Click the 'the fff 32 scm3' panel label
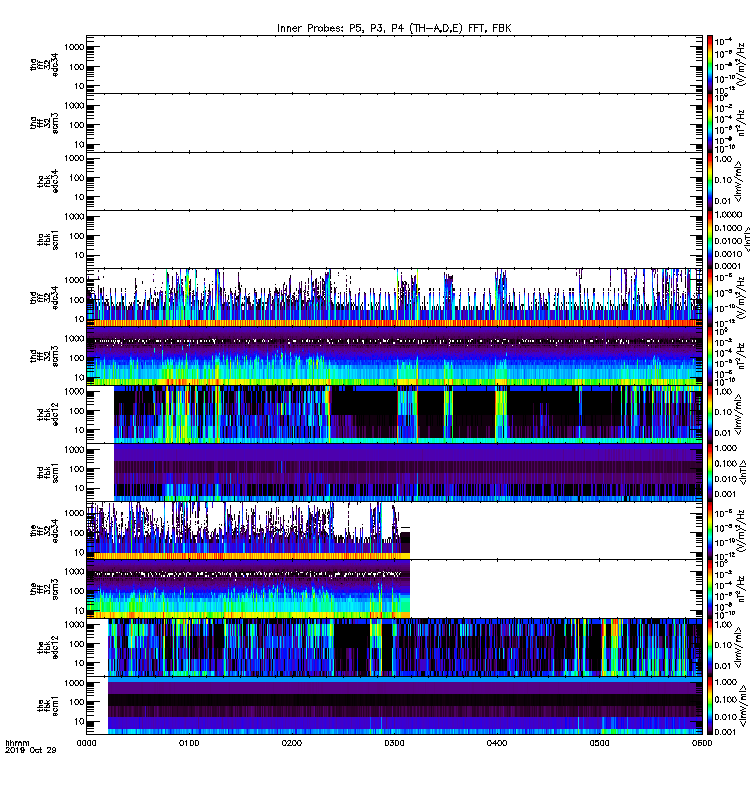750x800 pixels. click(44, 589)
